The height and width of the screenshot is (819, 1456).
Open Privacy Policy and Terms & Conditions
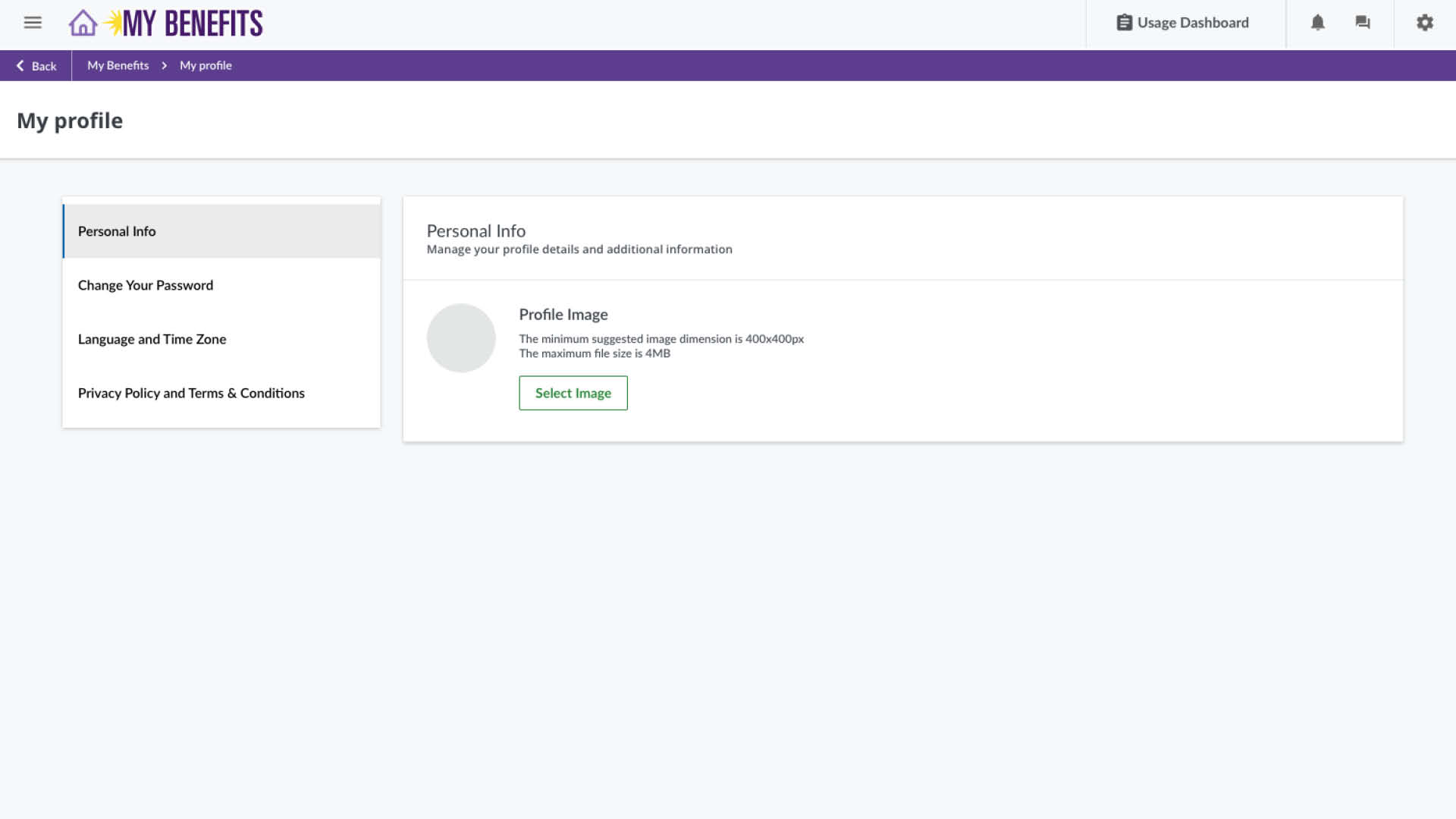point(191,393)
